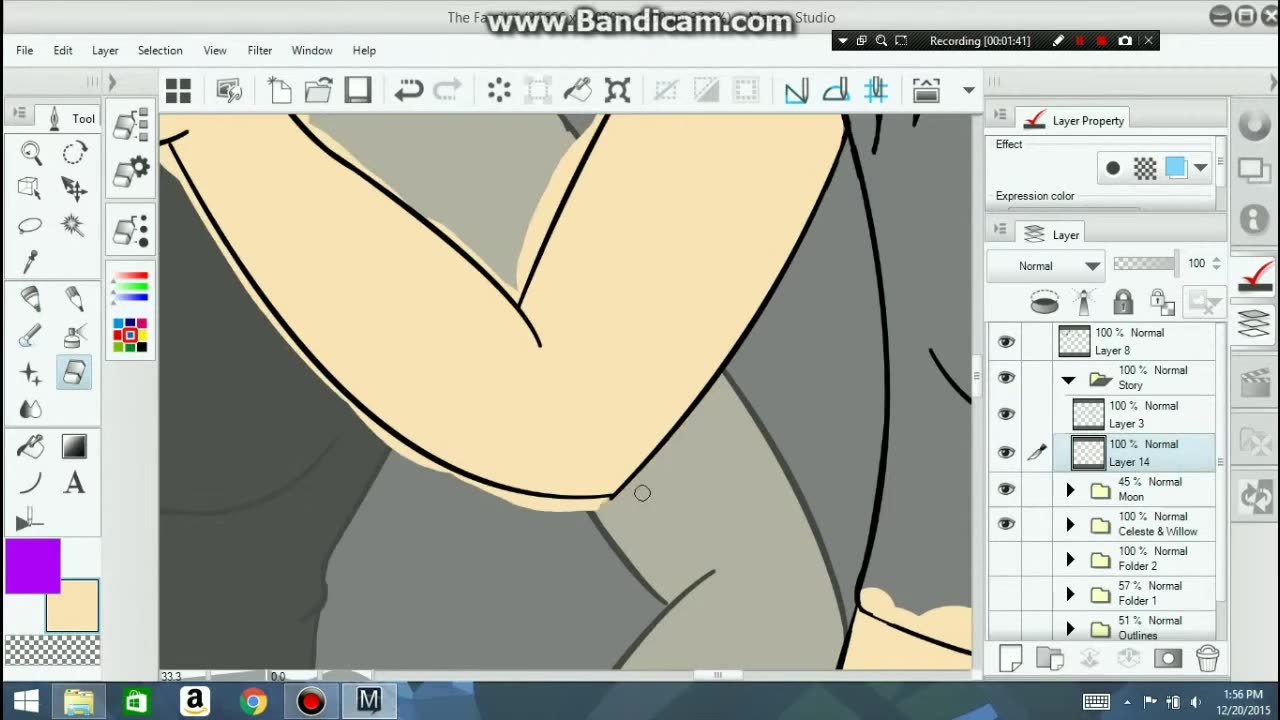
Task: Toggle visibility of Story folder
Action: tap(1006, 378)
